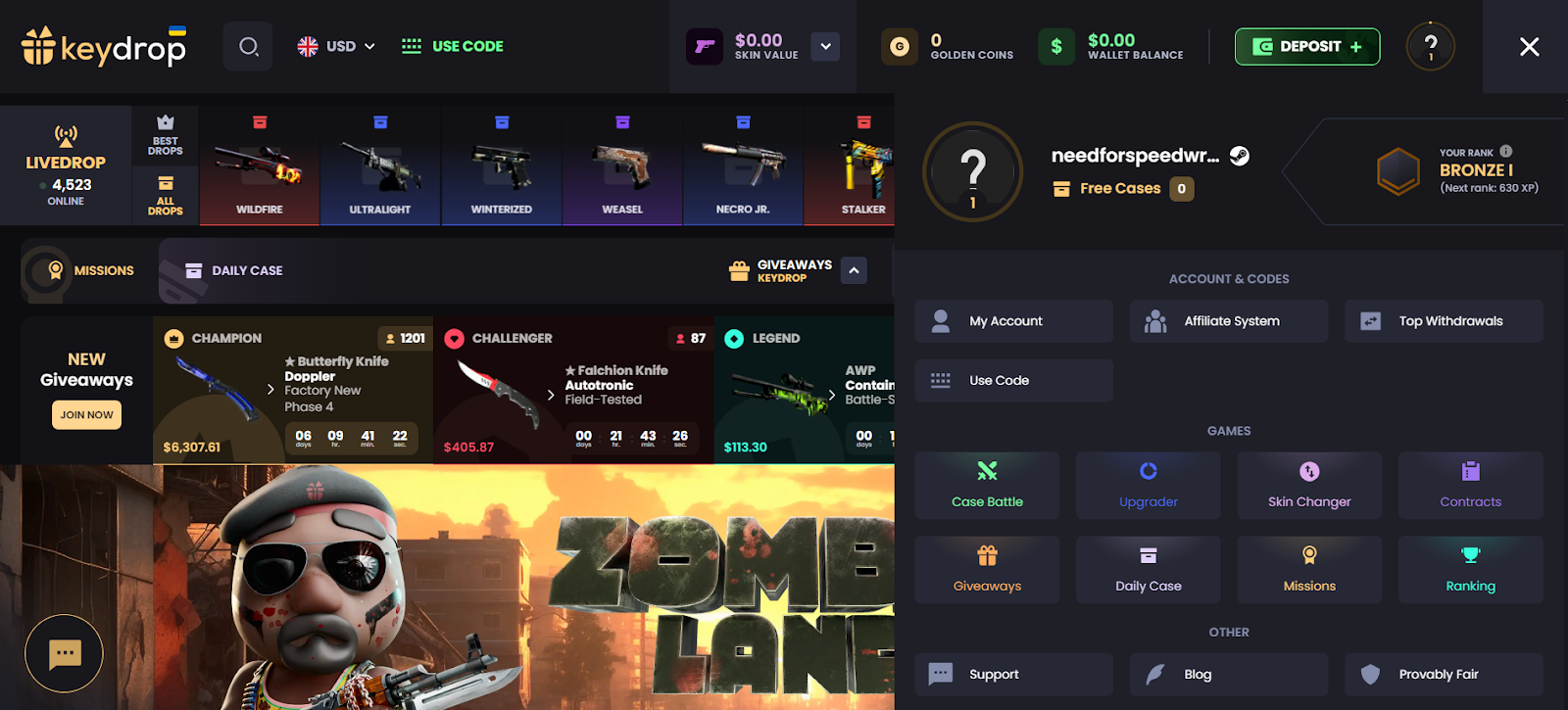Click Join Now for giveaways
The image size is (1568, 710).
click(x=86, y=415)
